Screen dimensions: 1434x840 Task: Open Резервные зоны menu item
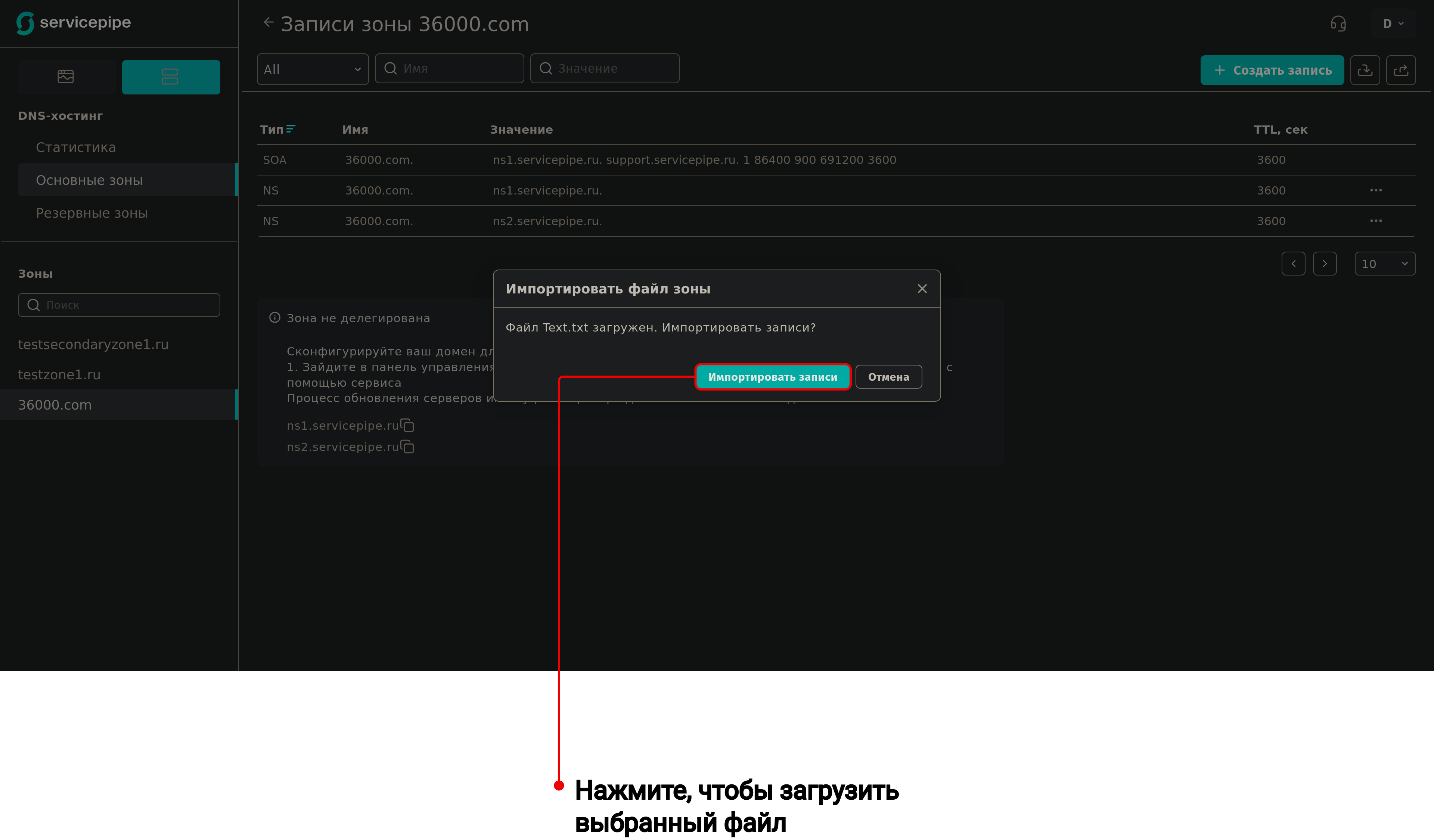tap(91, 213)
